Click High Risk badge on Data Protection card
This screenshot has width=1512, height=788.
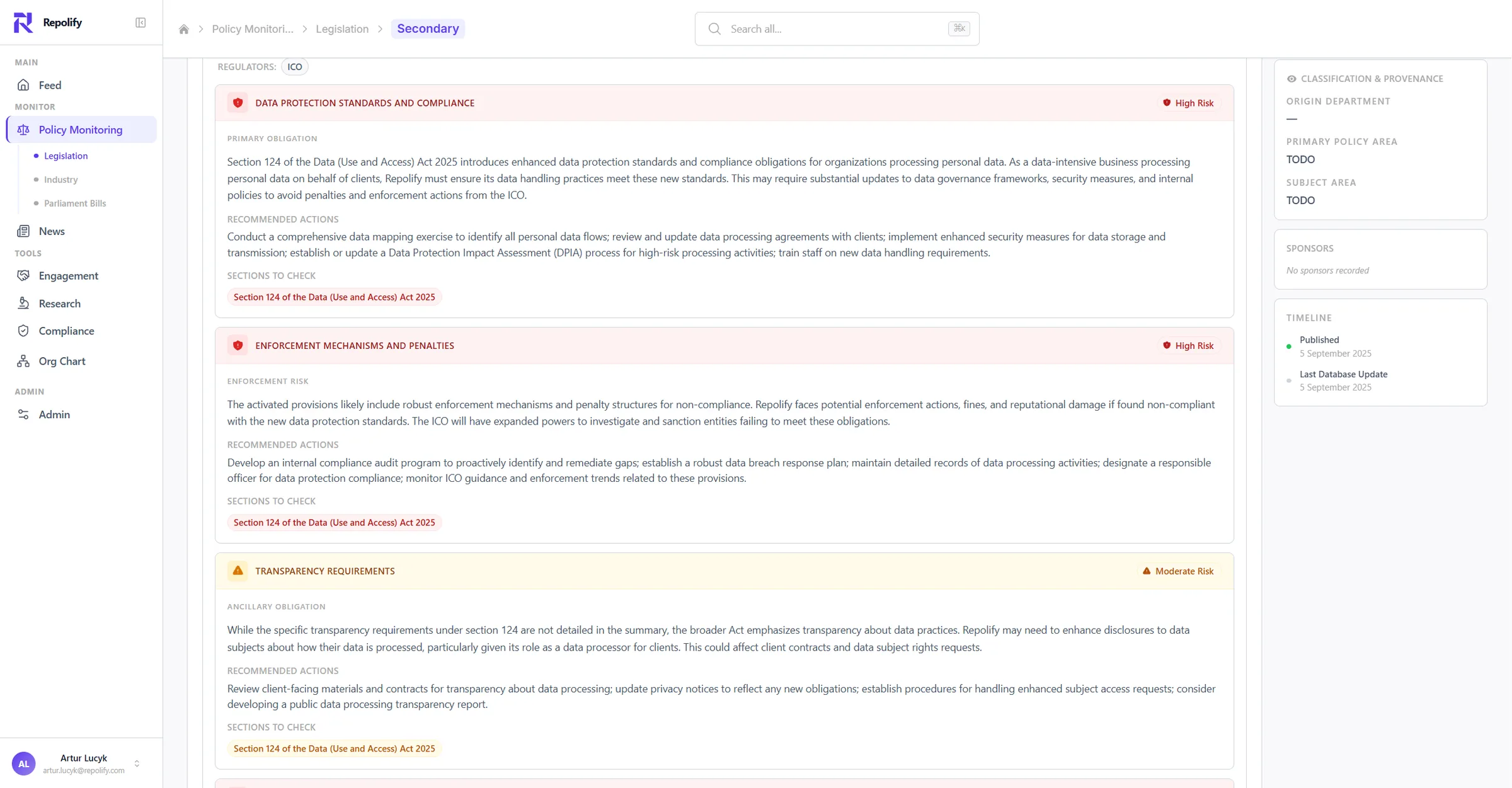point(1188,103)
